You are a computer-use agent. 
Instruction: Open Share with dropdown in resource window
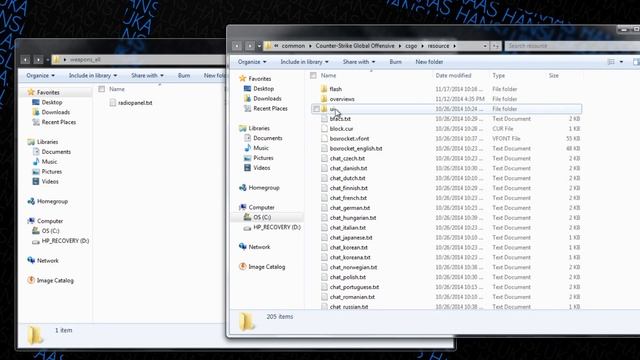tap(359, 62)
